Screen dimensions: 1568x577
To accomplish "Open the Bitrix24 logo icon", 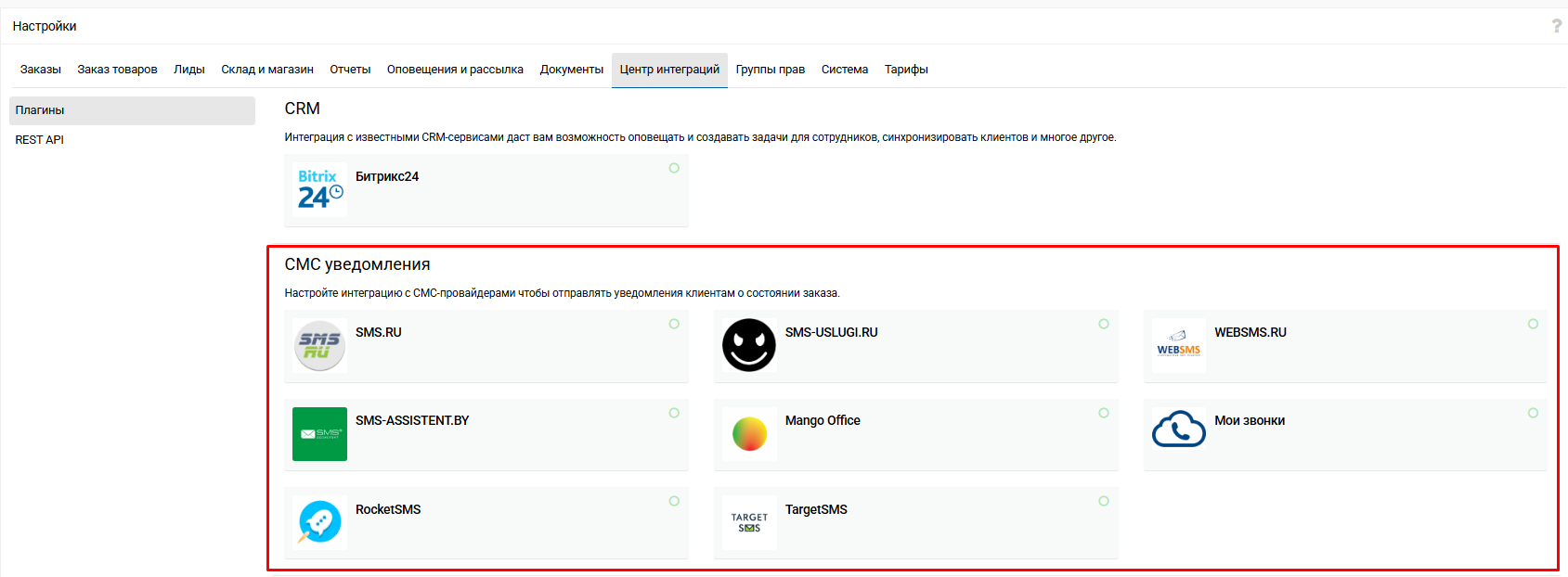I will pos(319,189).
